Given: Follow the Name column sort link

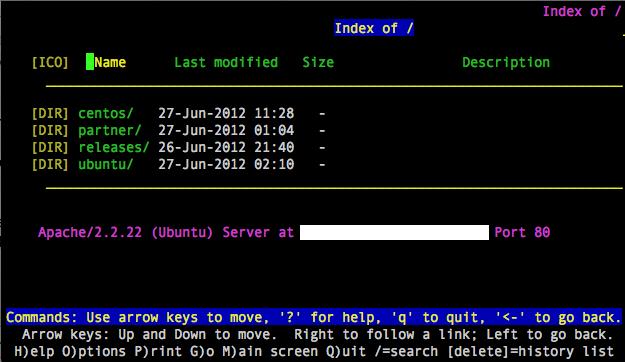Looking at the screenshot, I should pos(110,62).
